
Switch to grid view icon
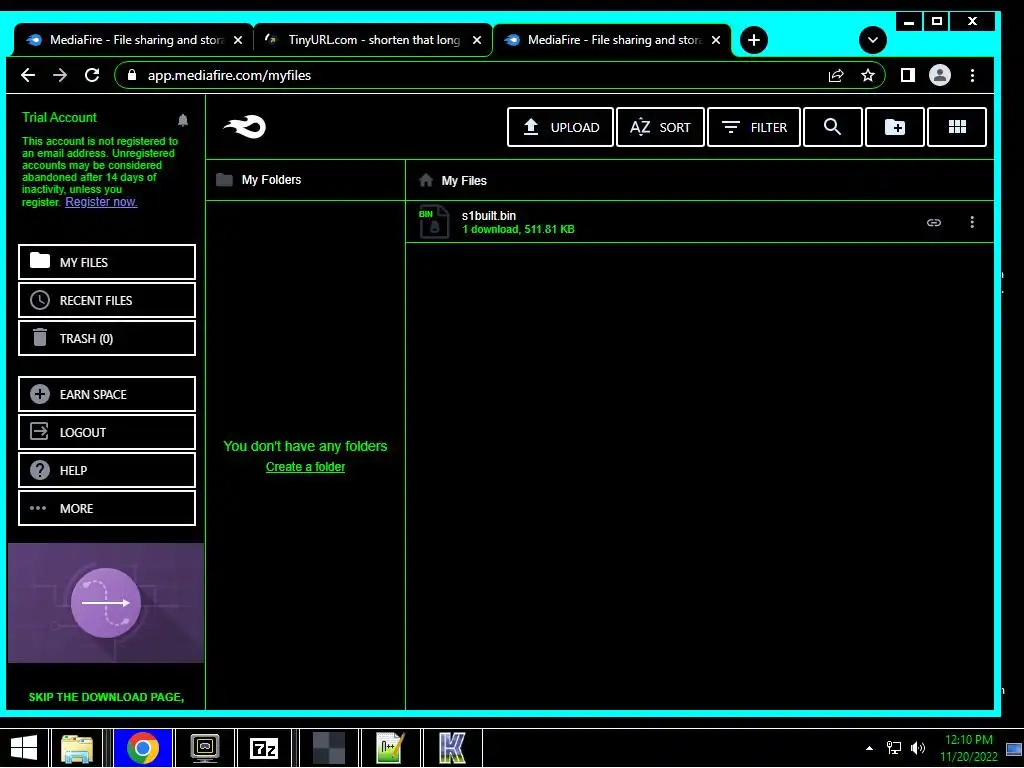[957, 127]
